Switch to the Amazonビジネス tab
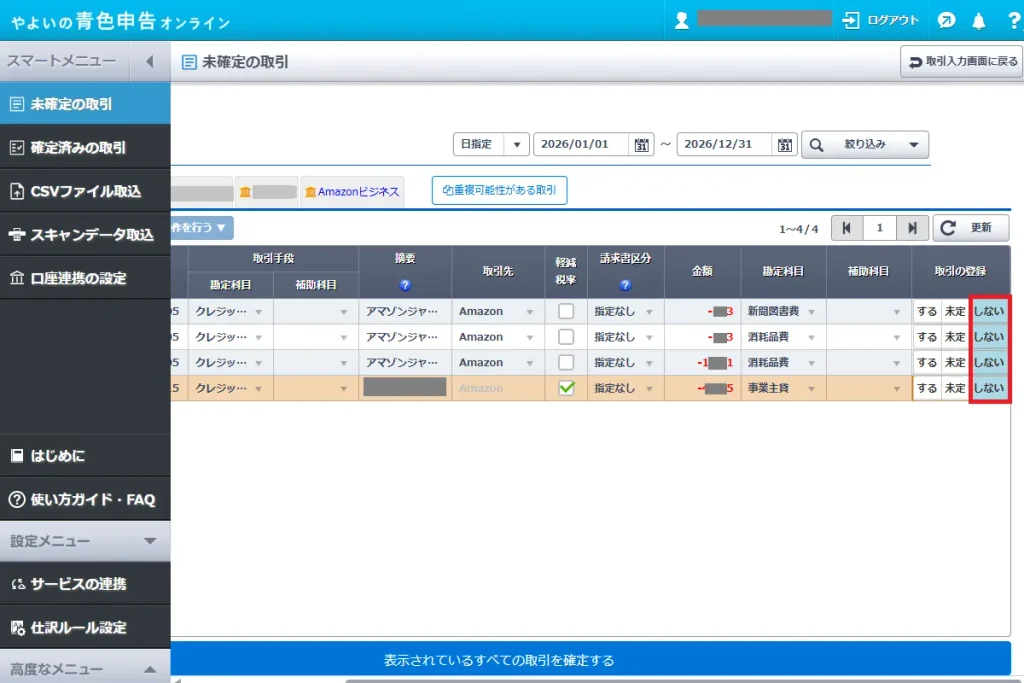The image size is (1024, 683). (x=352, y=191)
